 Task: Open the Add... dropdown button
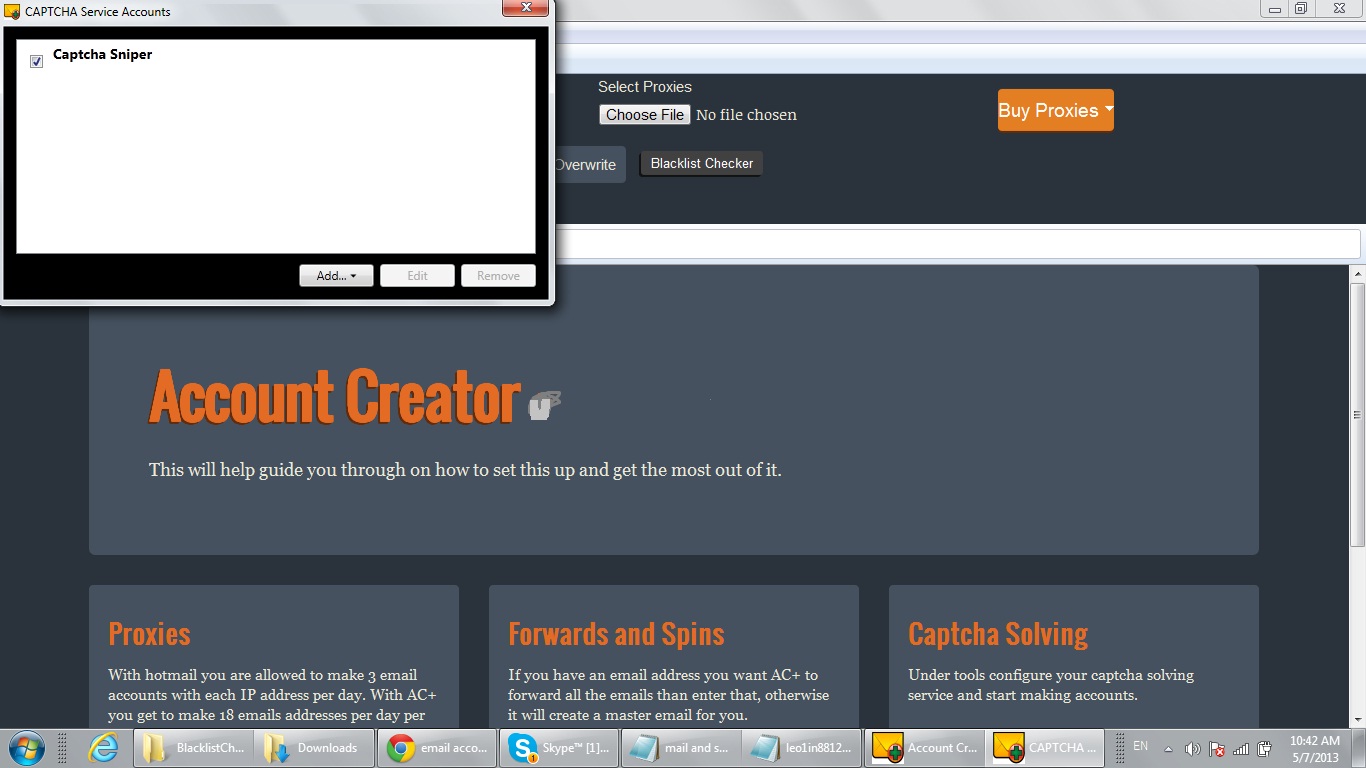[336, 276]
